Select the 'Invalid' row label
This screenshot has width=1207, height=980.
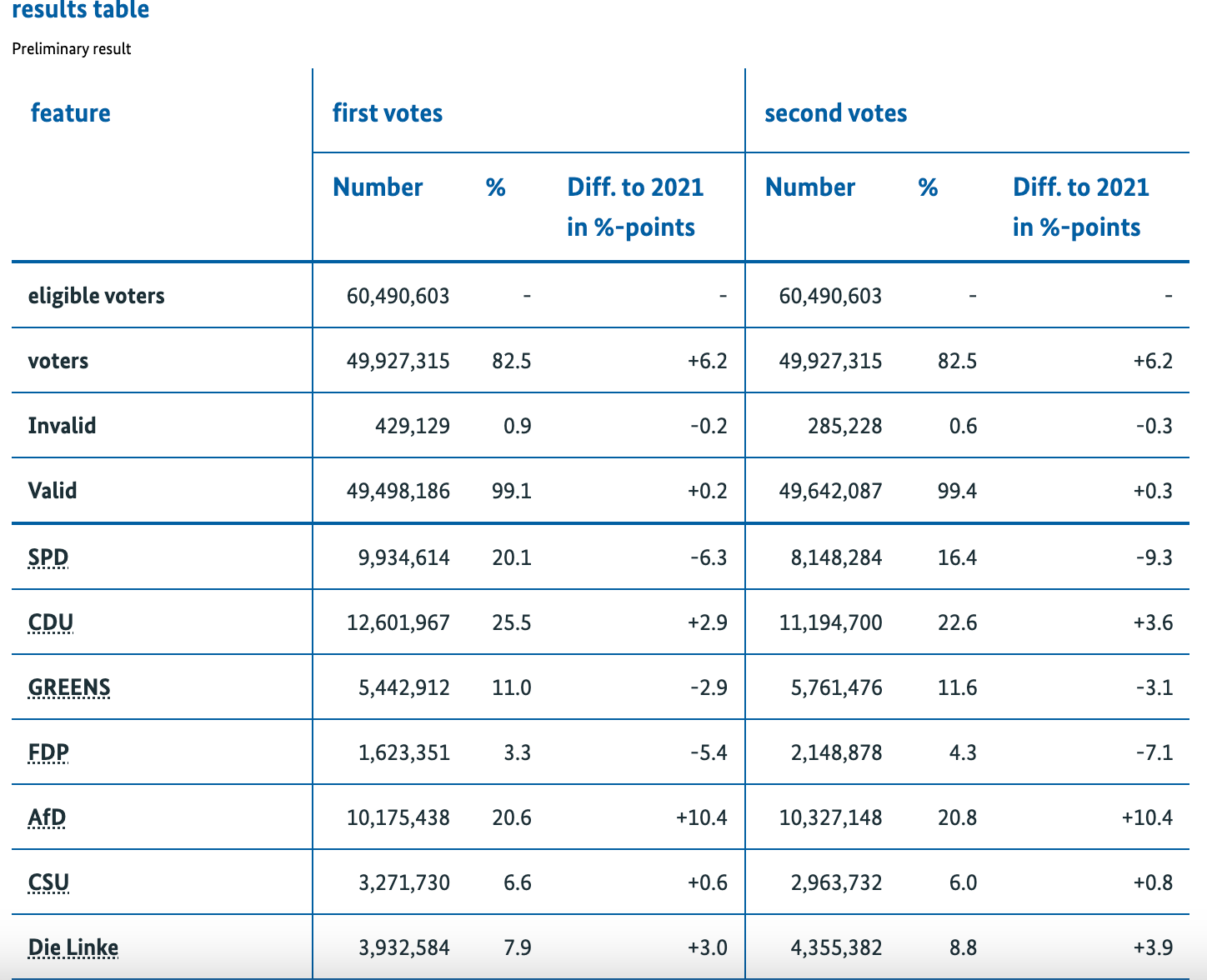pos(63,426)
